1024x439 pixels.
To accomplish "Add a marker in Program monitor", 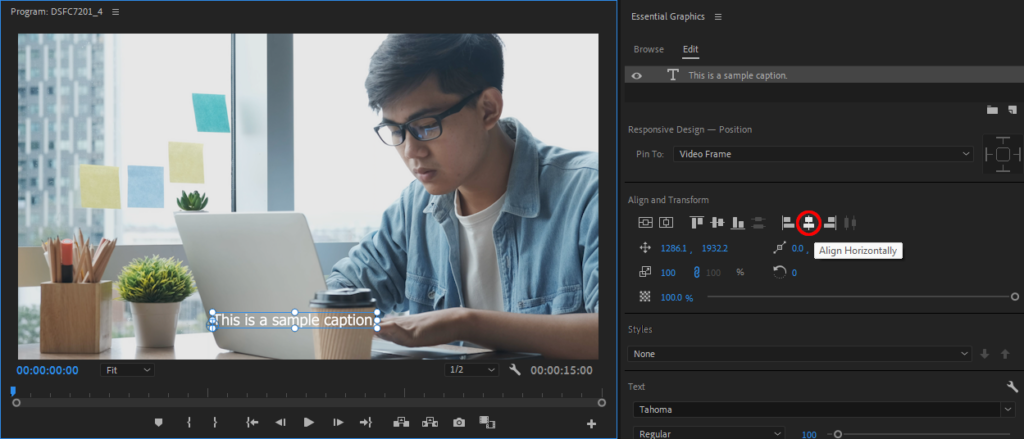I will (158, 423).
